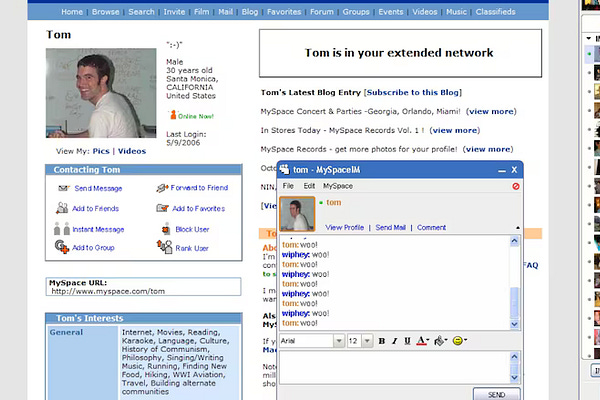Click view more for MySpace Concert entry
Image resolution: width=600 pixels, height=400 pixels.
491,111
